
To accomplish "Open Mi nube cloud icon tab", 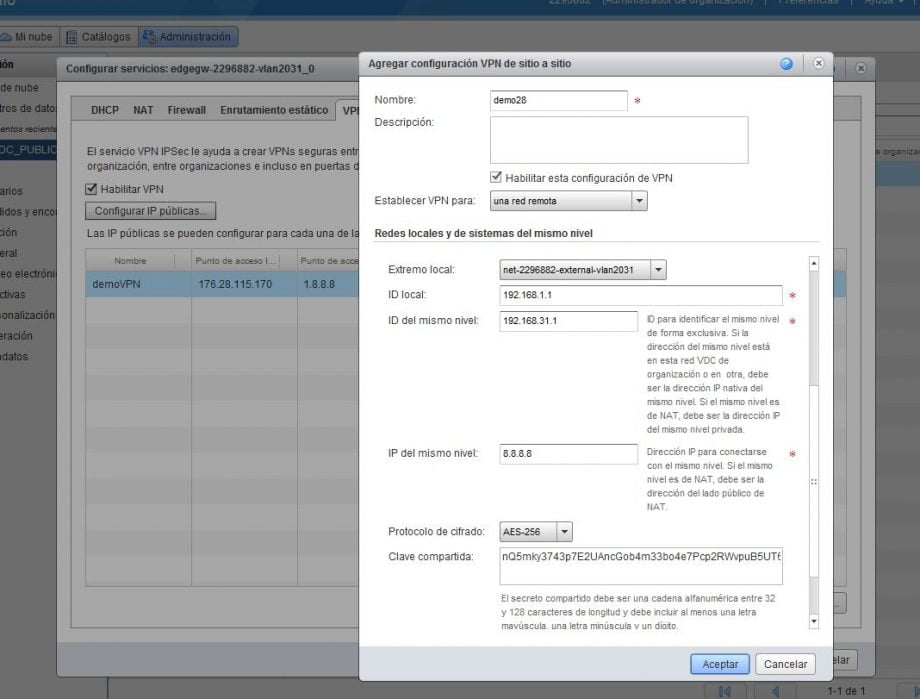I will 30,37.
